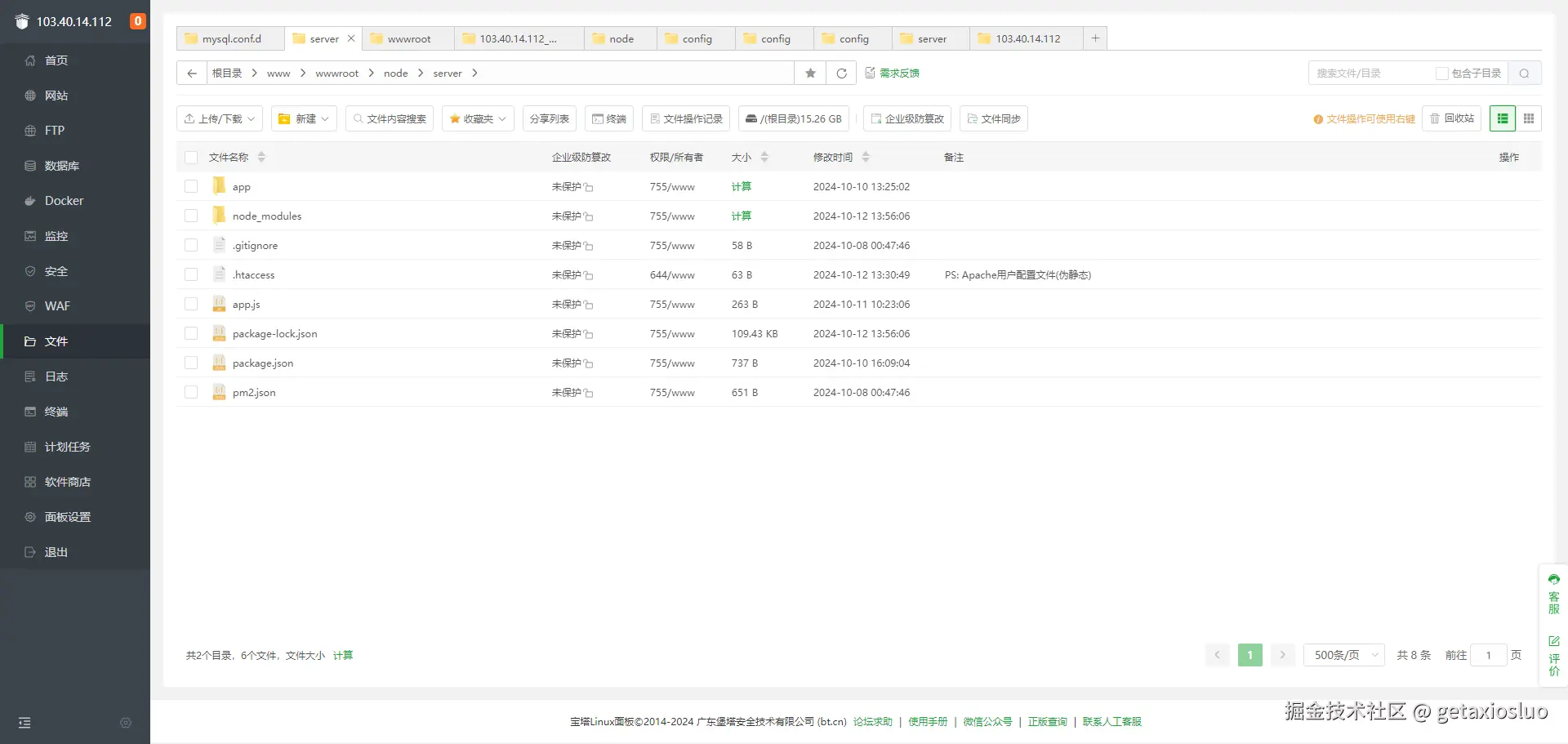Toggle tamper-proof lock for .gitignore
Viewport: 1568px width, 744px height.
click(589, 246)
